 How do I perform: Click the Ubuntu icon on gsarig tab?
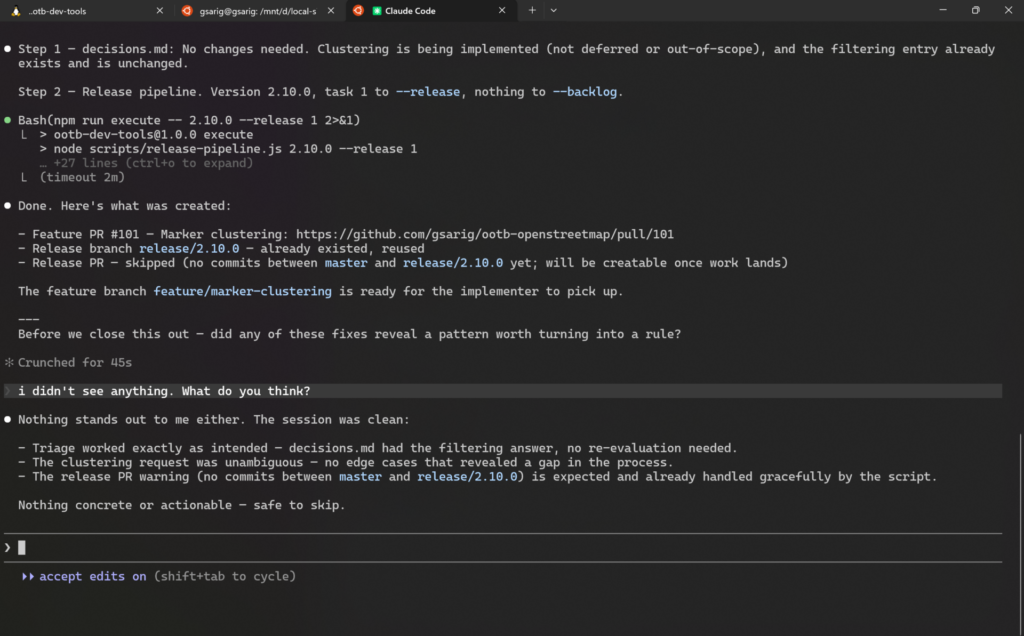click(187, 10)
